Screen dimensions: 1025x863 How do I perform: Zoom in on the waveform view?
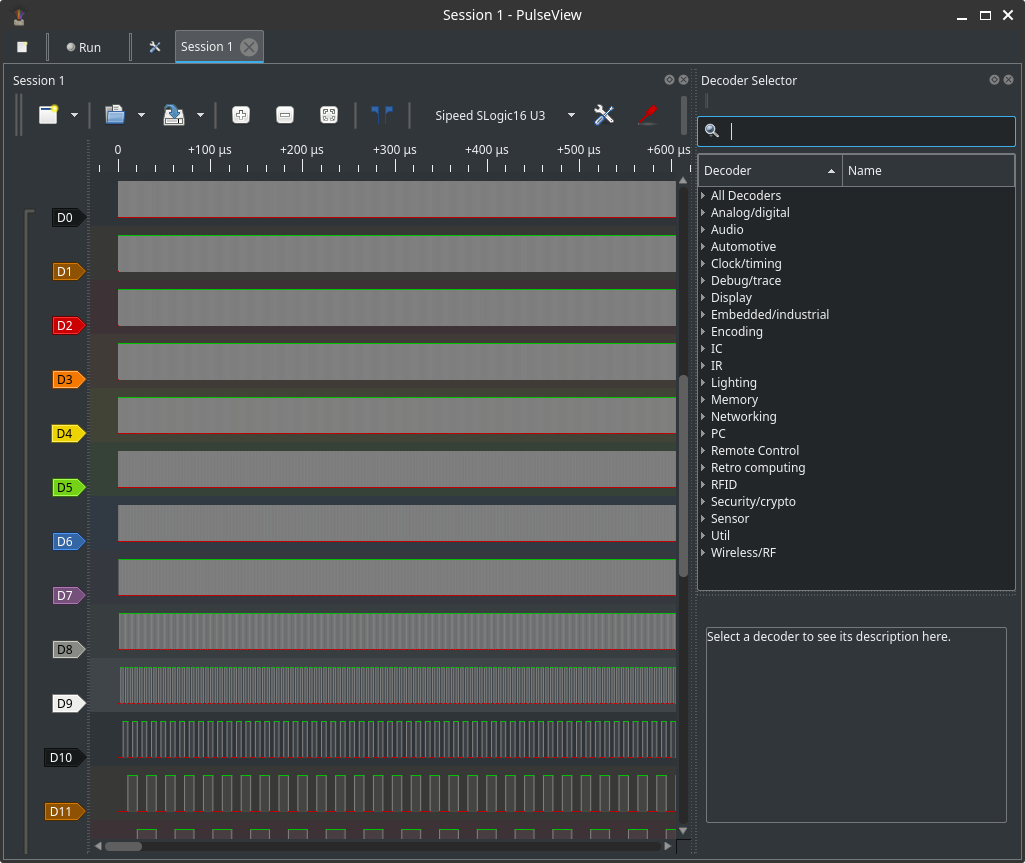point(241,115)
